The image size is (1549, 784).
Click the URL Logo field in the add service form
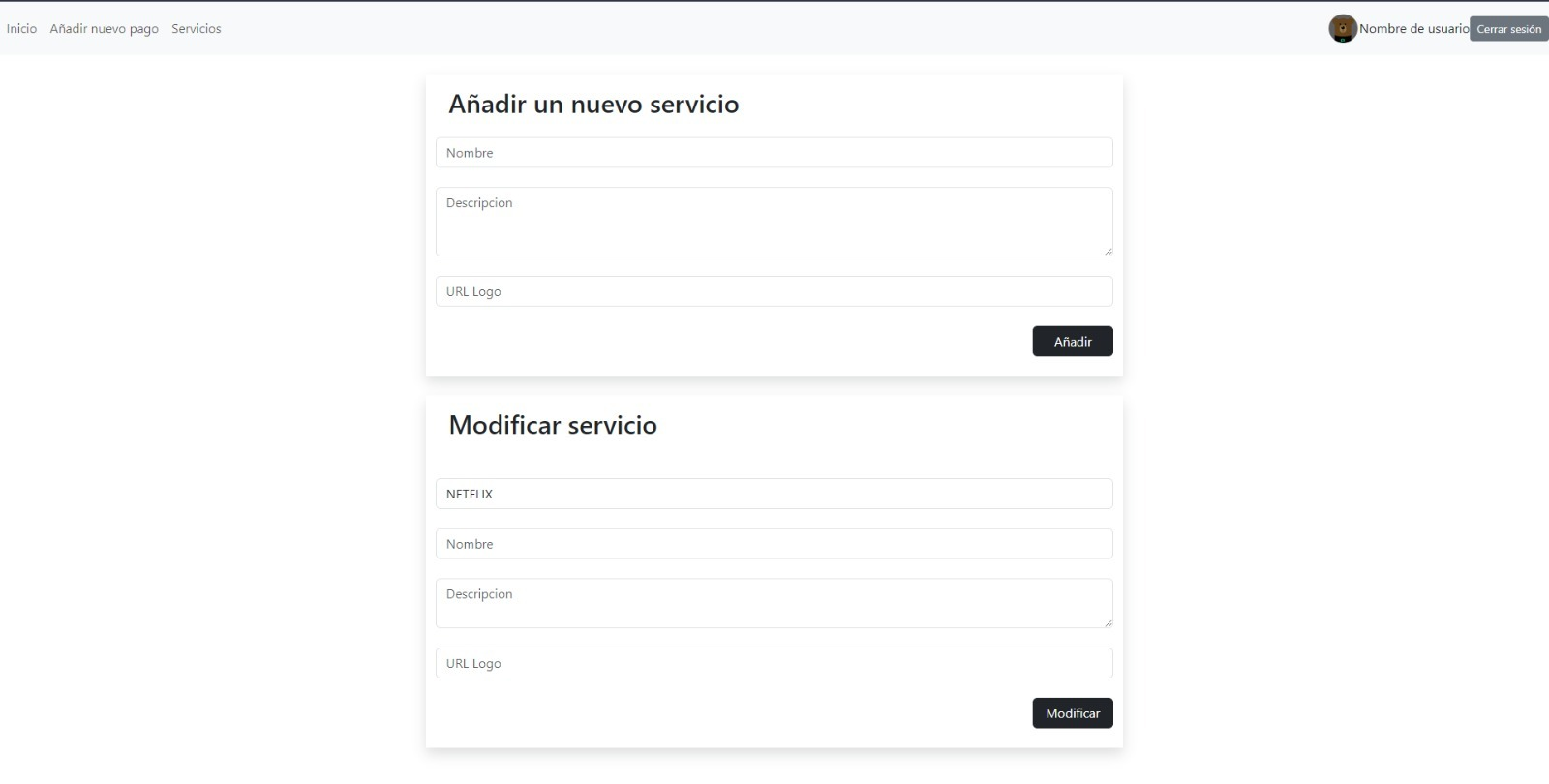(774, 290)
